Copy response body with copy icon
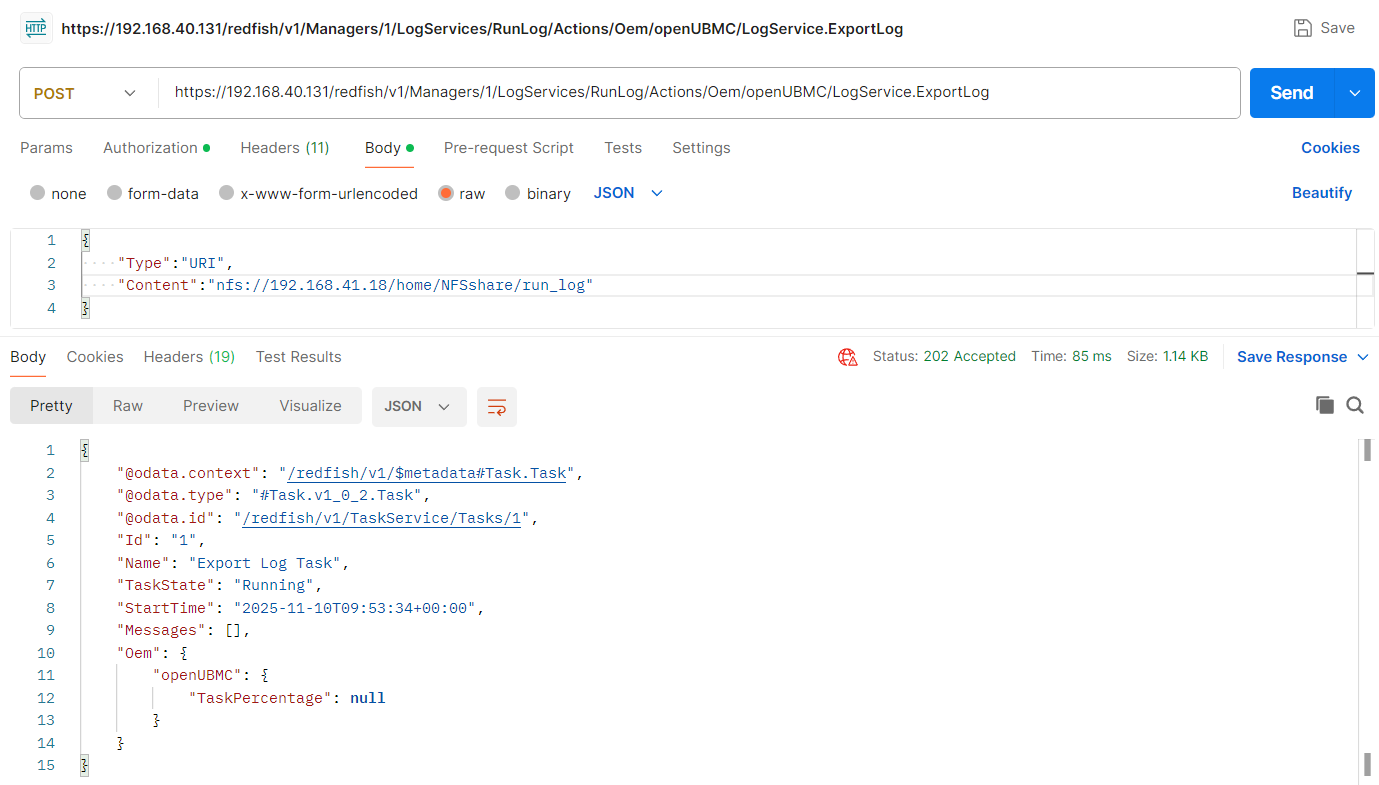Image resolution: width=1379 pixels, height=785 pixels. coord(1325,405)
